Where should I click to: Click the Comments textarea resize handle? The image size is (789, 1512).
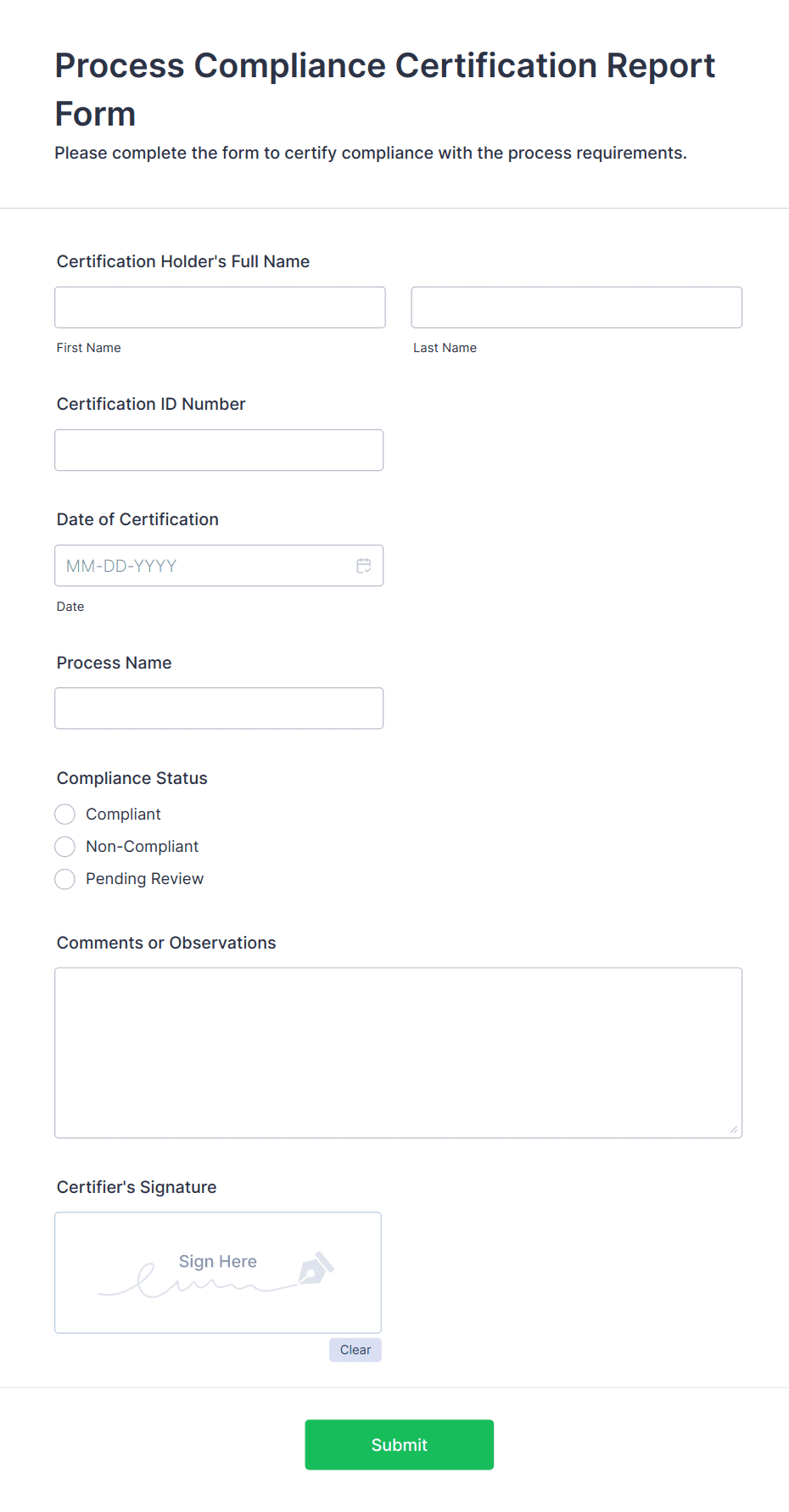point(734,1128)
